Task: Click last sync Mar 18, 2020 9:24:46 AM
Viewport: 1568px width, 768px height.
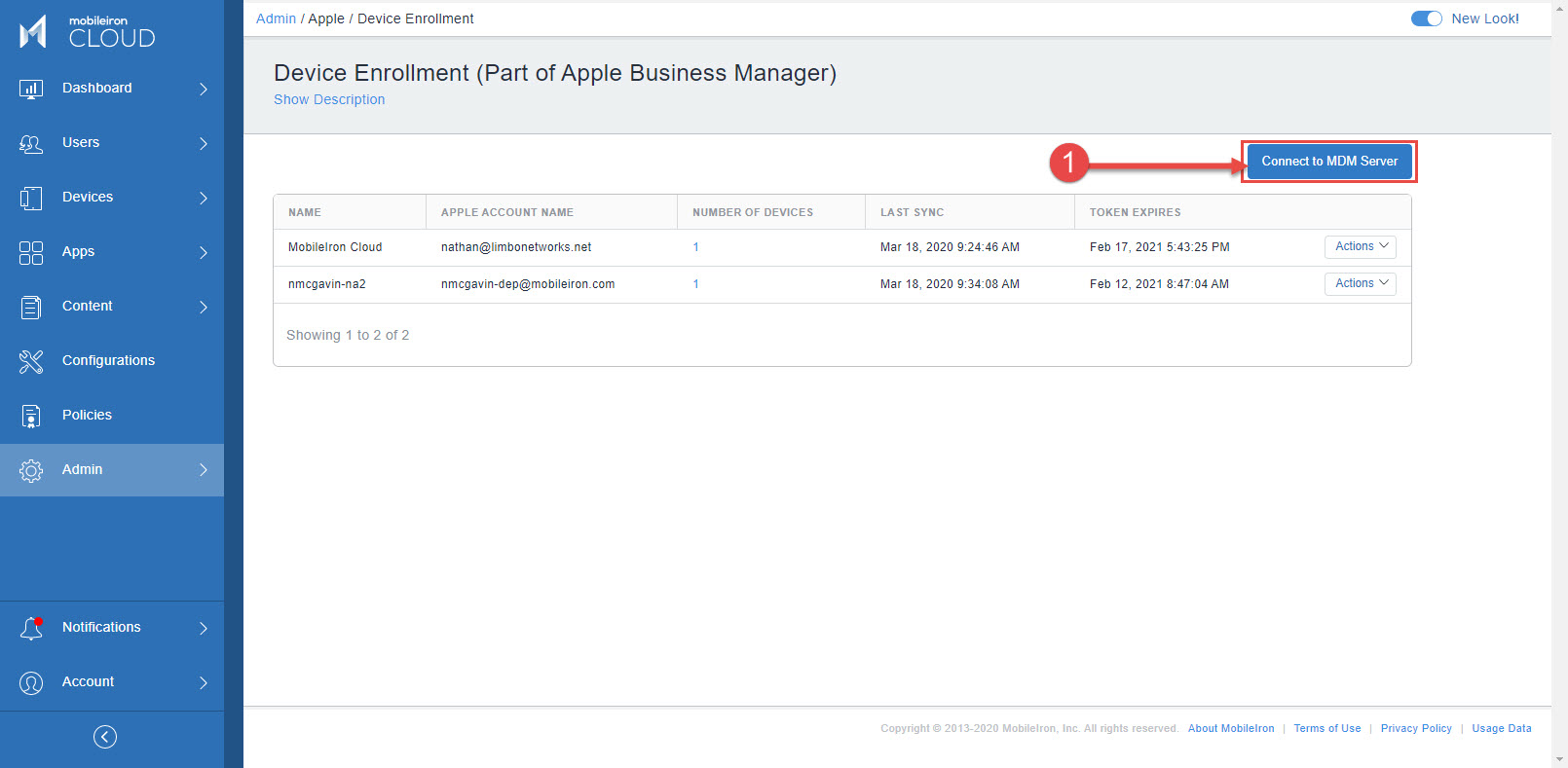Action: click(x=950, y=247)
